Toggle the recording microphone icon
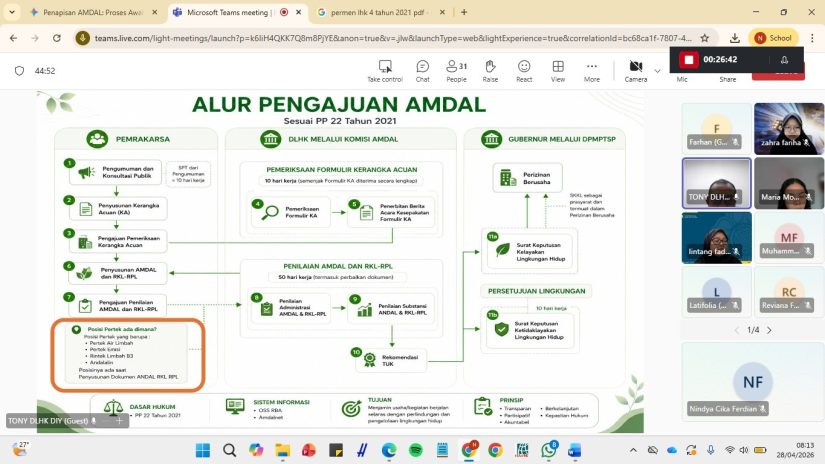 coord(784,59)
